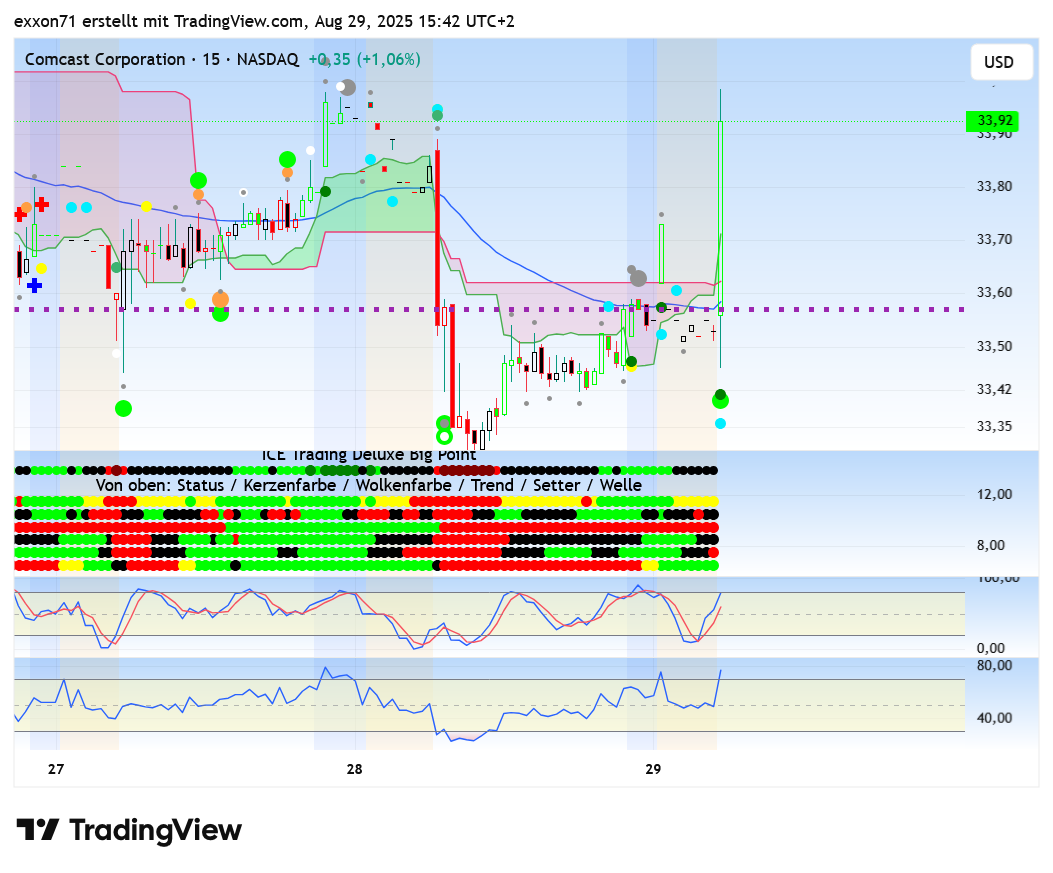Click the +0,35 (+1,06%) price change
The image size is (1053, 873).
(364, 60)
